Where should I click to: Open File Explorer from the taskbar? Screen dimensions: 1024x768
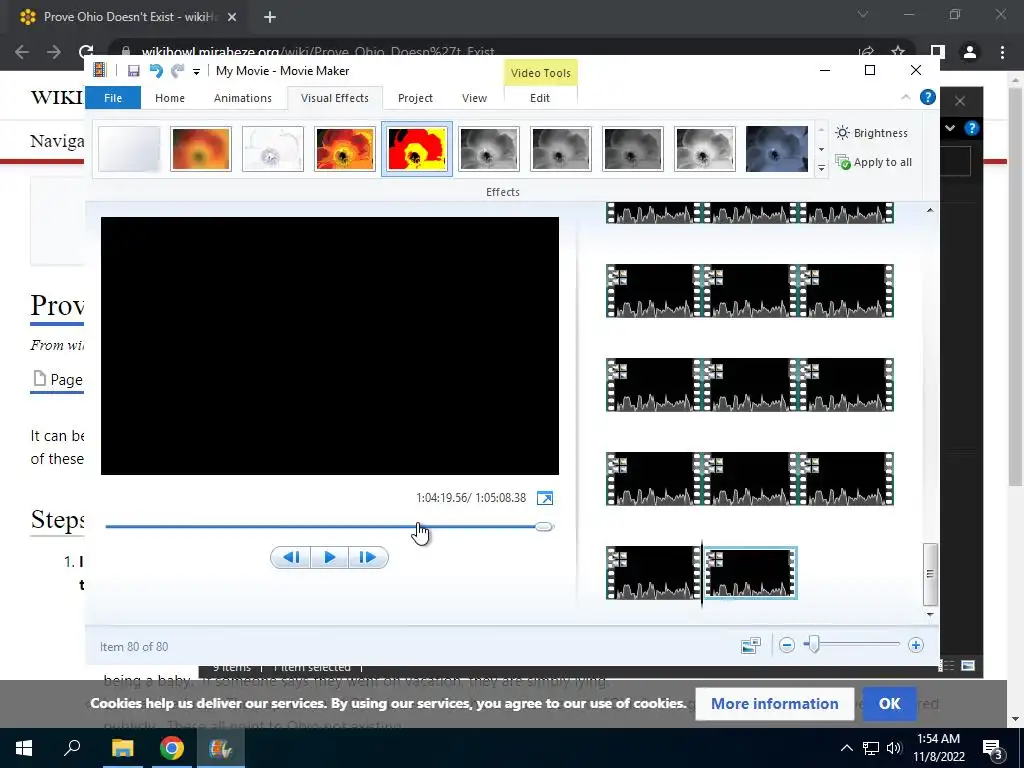click(122, 748)
